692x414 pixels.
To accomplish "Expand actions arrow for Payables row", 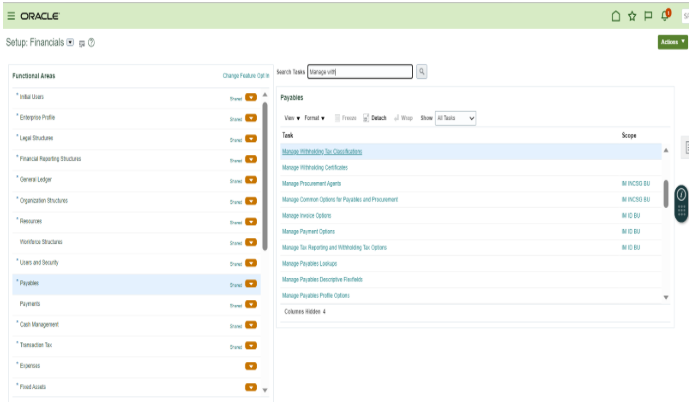I will (251, 283).
